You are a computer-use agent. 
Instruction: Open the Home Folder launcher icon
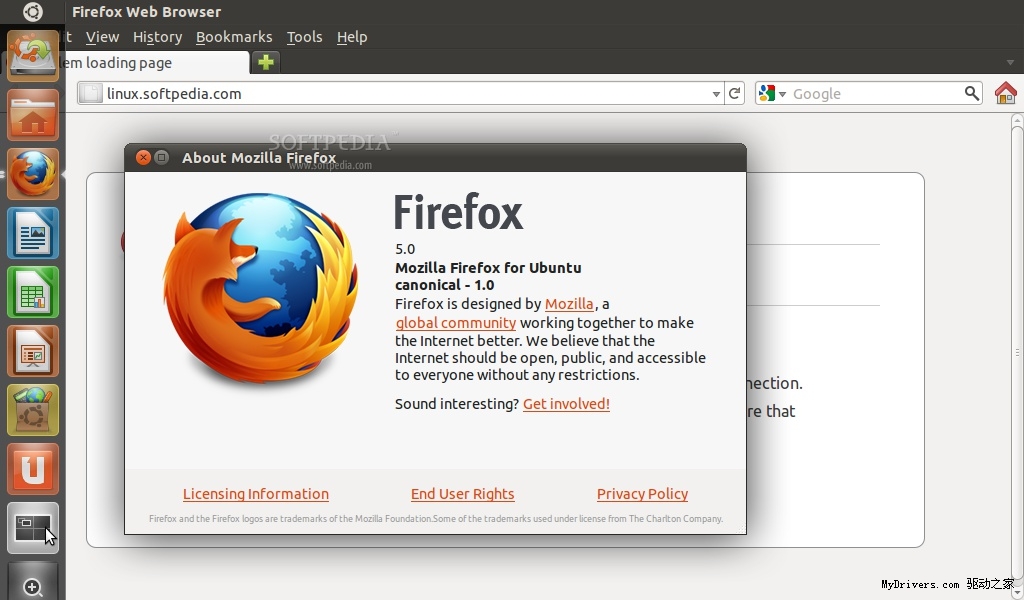(x=33, y=115)
